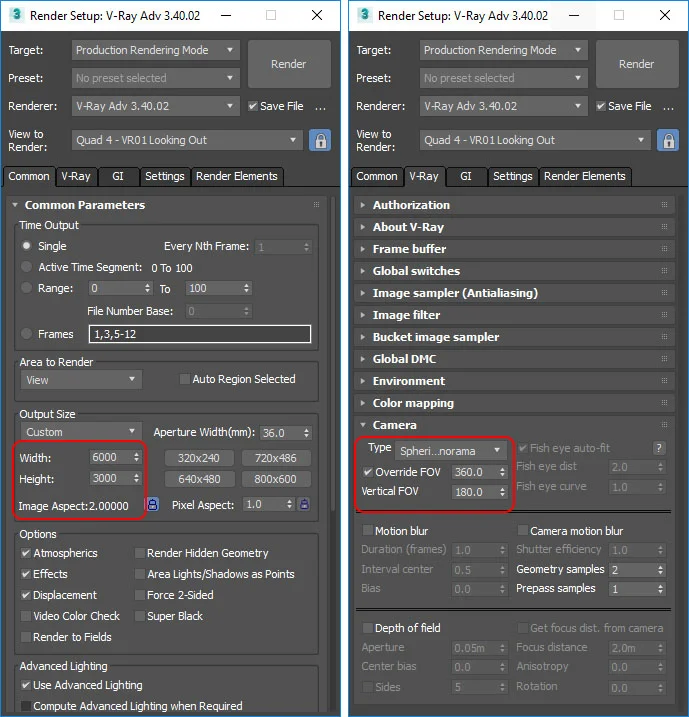This screenshot has width=689, height=717.
Task: Select Range time output radio button
Action: point(27,288)
